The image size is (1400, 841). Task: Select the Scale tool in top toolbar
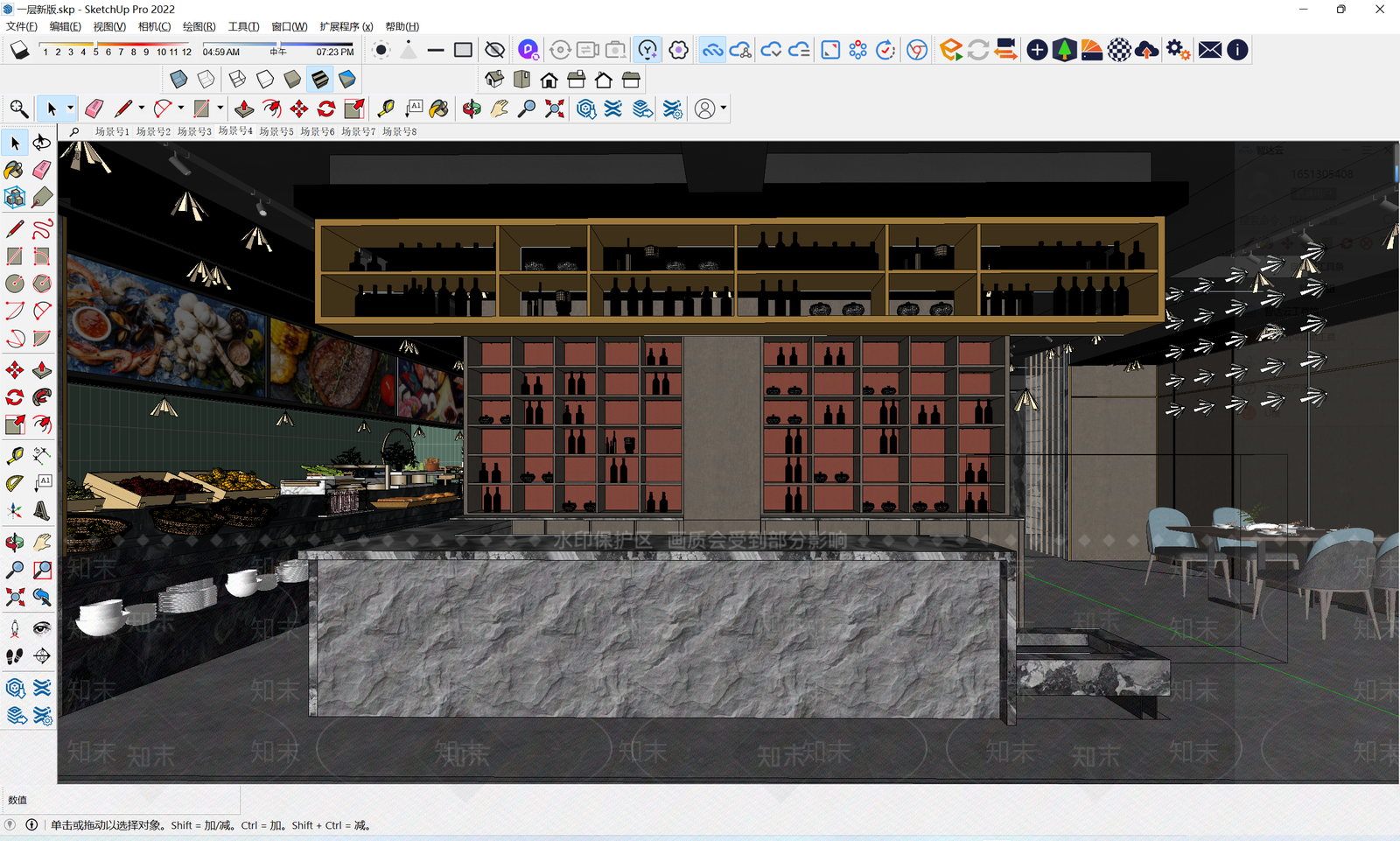[354, 109]
